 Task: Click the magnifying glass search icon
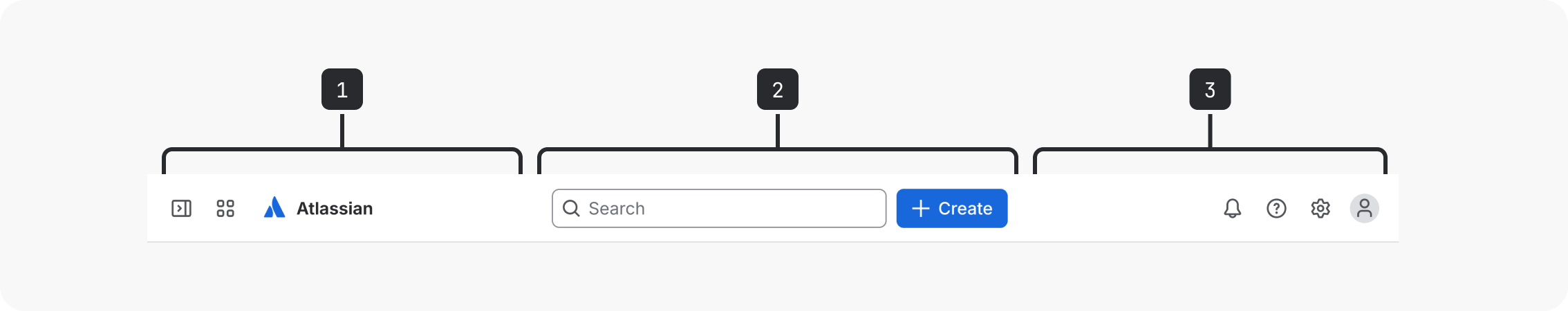(571, 208)
